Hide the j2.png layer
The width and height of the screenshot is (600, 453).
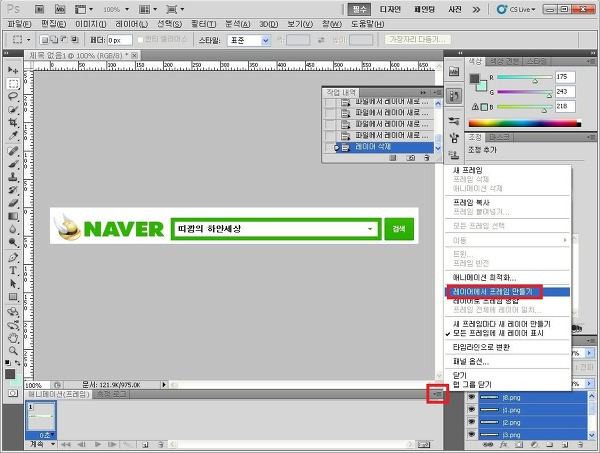(471, 422)
